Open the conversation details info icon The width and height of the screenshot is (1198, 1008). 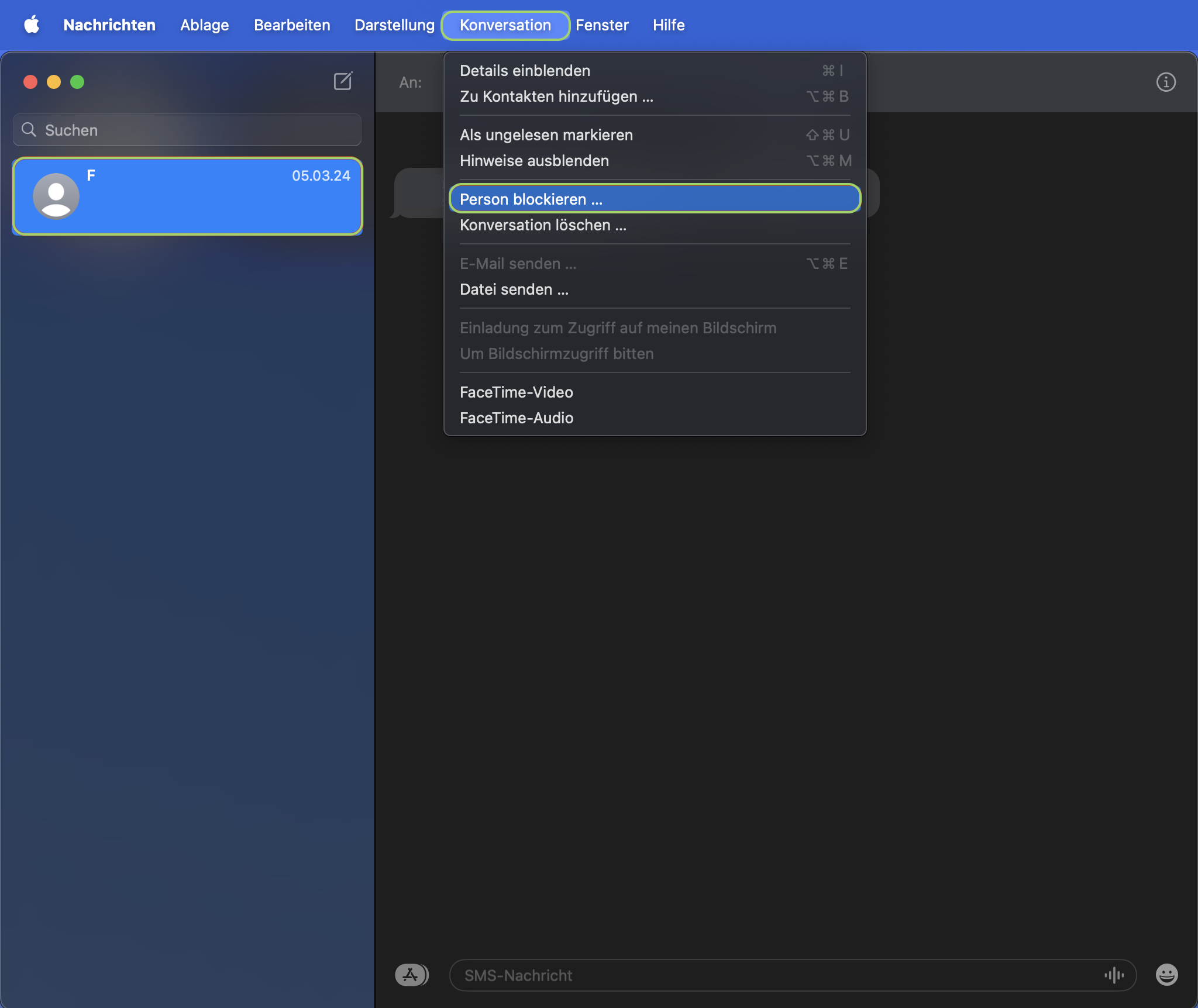point(1166,82)
